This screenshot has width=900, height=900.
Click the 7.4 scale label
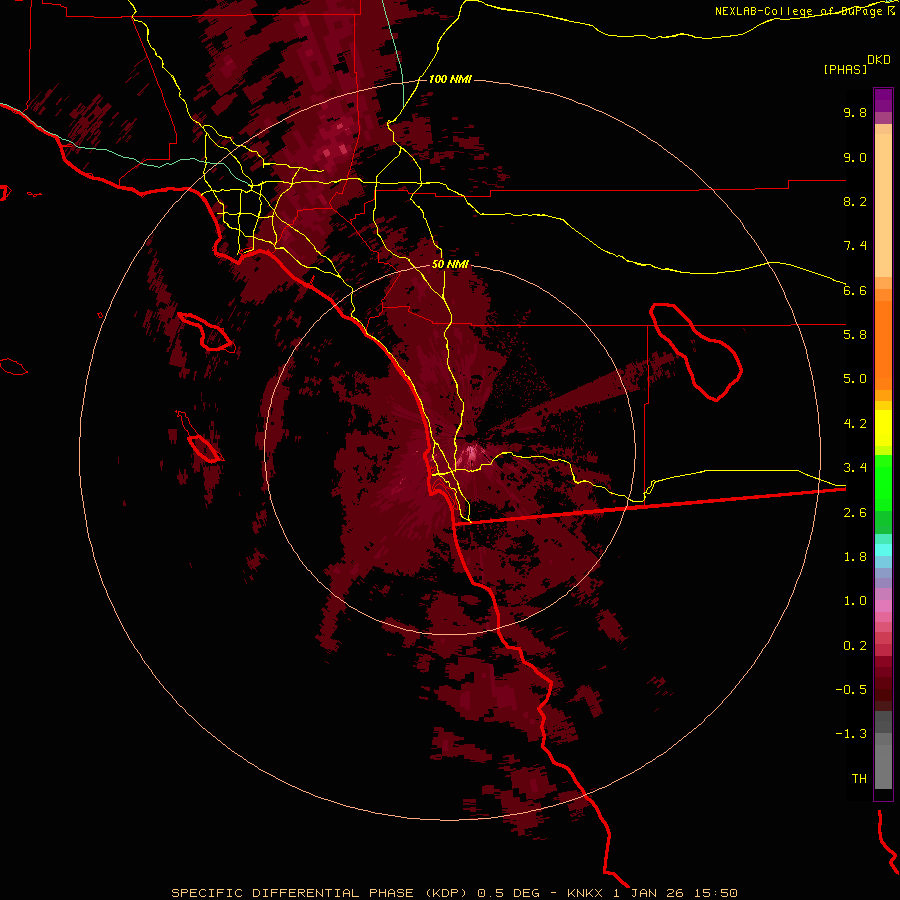855,246
